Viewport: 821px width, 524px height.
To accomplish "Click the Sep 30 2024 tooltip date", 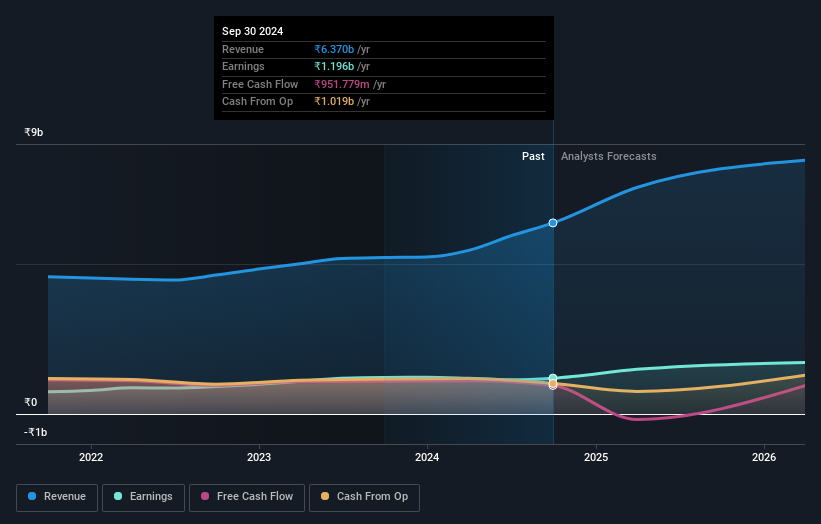I will [x=252, y=31].
